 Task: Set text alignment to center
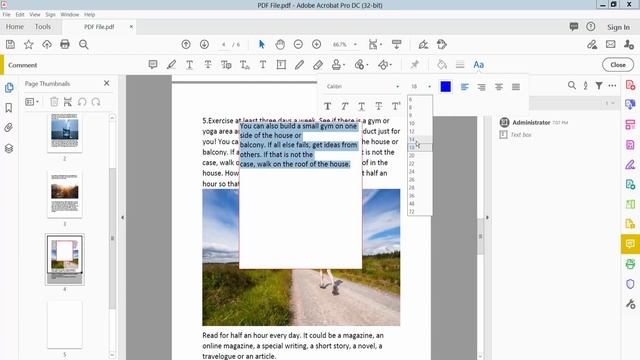click(499, 87)
